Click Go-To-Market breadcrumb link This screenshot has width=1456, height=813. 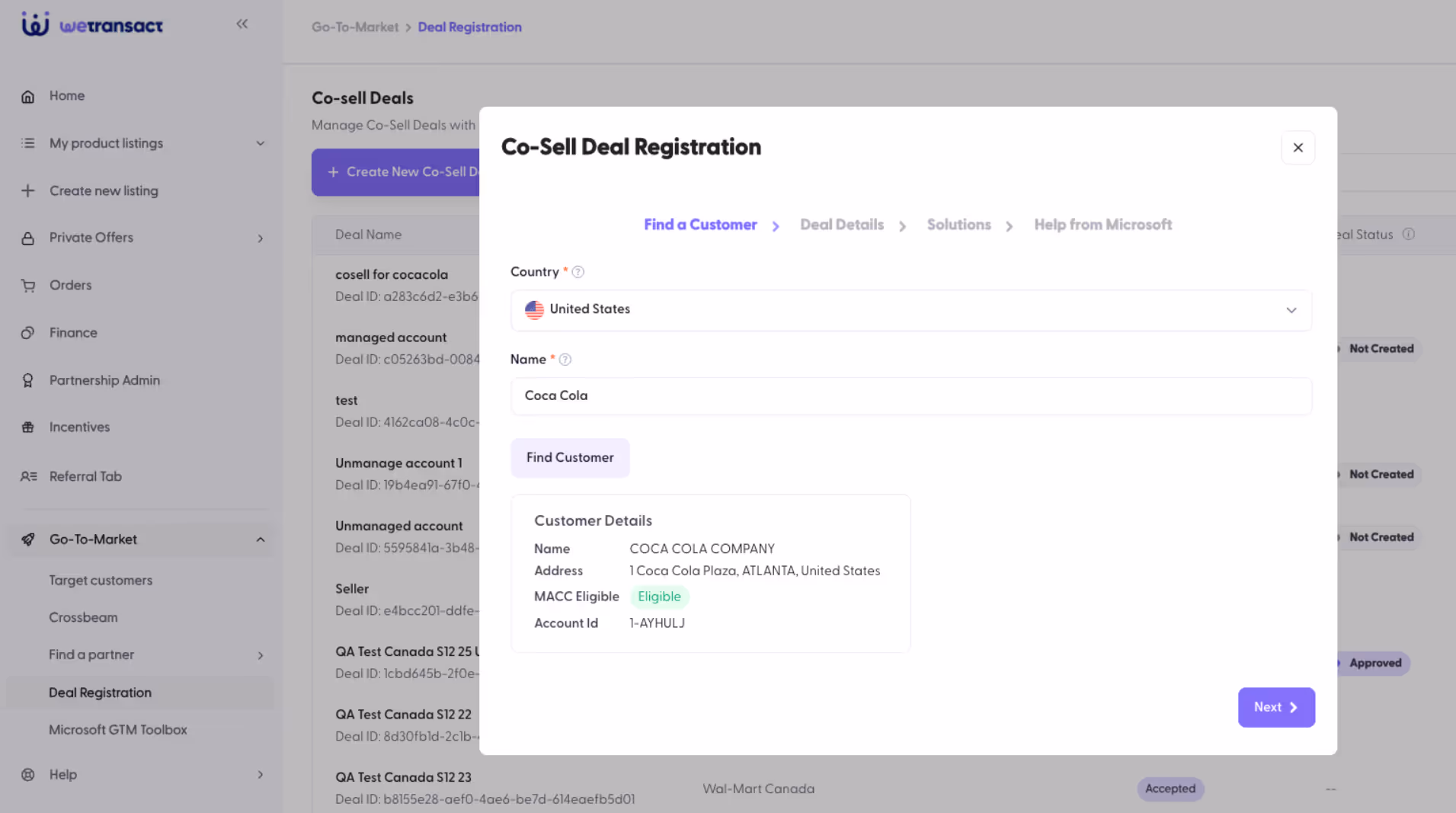pyautogui.click(x=355, y=27)
